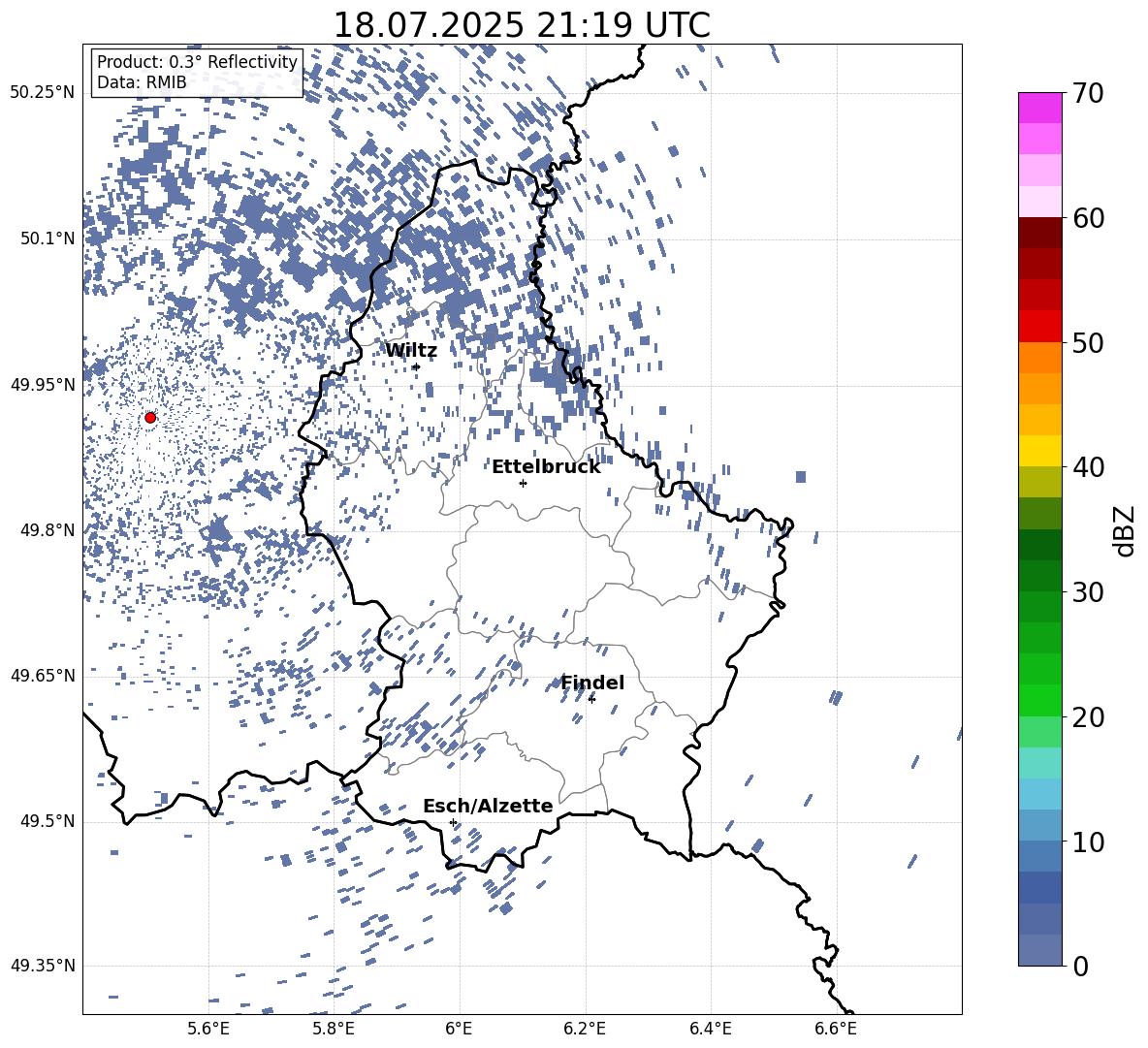Click the bright red 50 dBZ colorbar segment
Screen dimensions: 1148x1048
pyautogui.click(x=1039, y=327)
